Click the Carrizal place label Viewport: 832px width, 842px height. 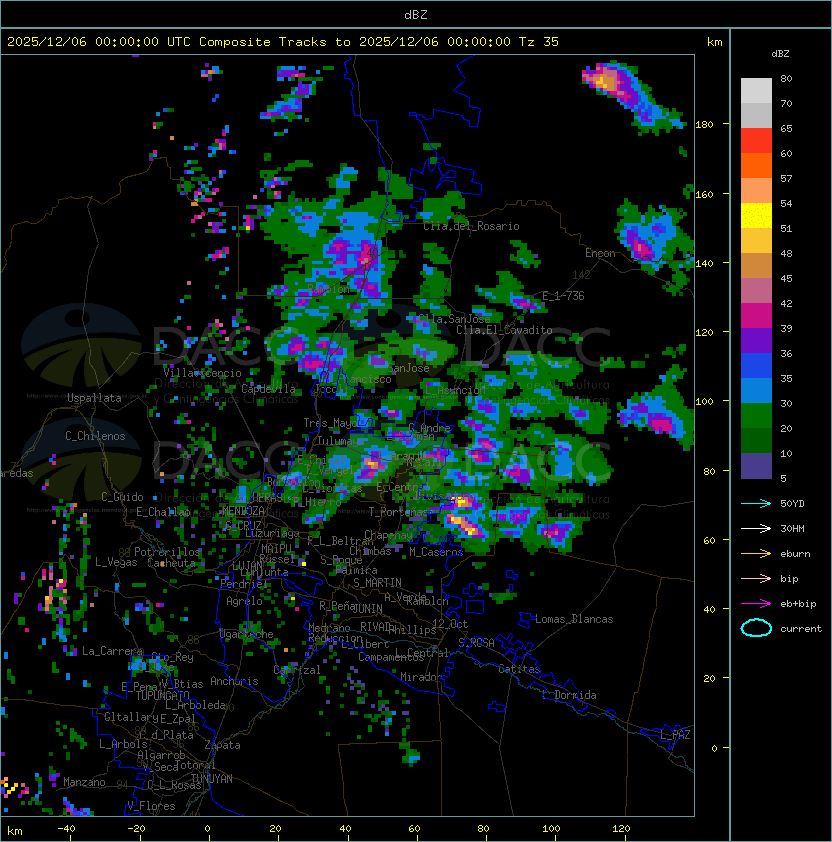(x=297, y=670)
